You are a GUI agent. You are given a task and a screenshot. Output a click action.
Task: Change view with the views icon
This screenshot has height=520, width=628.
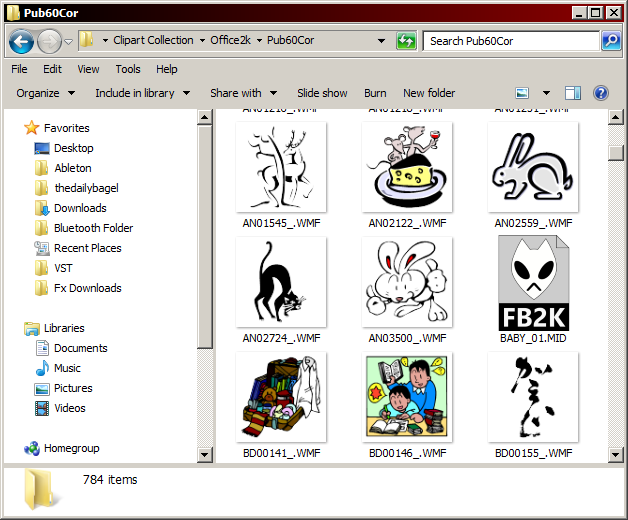[522, 93]
